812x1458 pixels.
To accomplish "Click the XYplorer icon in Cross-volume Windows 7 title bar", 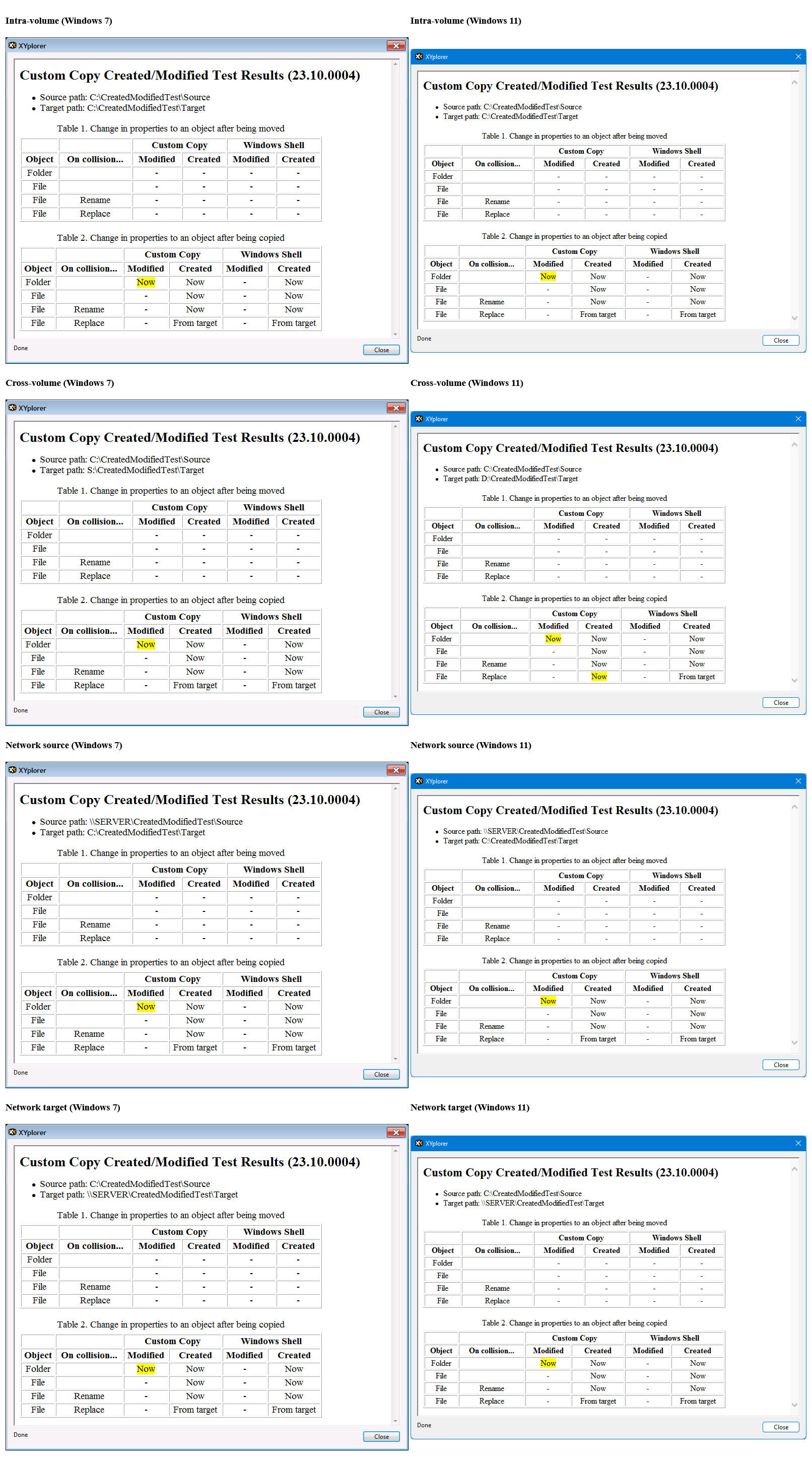I will tap(14, 408).
